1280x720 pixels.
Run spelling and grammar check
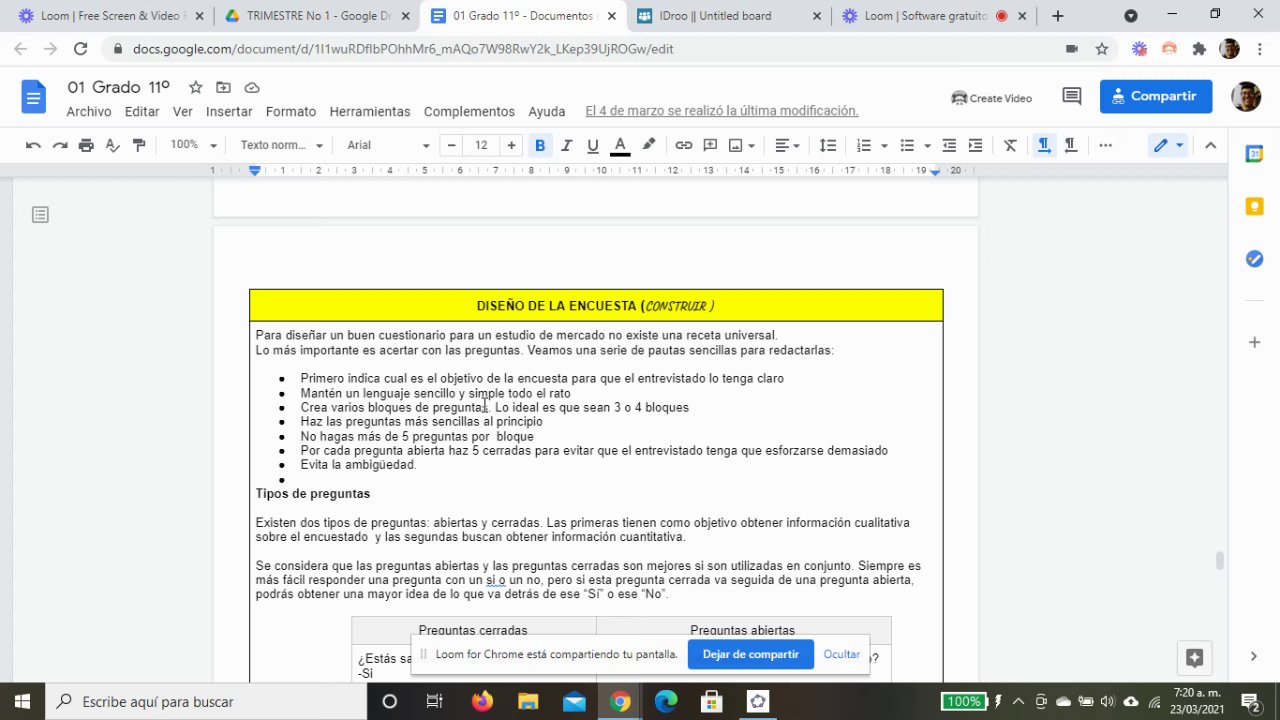[112, 145]
